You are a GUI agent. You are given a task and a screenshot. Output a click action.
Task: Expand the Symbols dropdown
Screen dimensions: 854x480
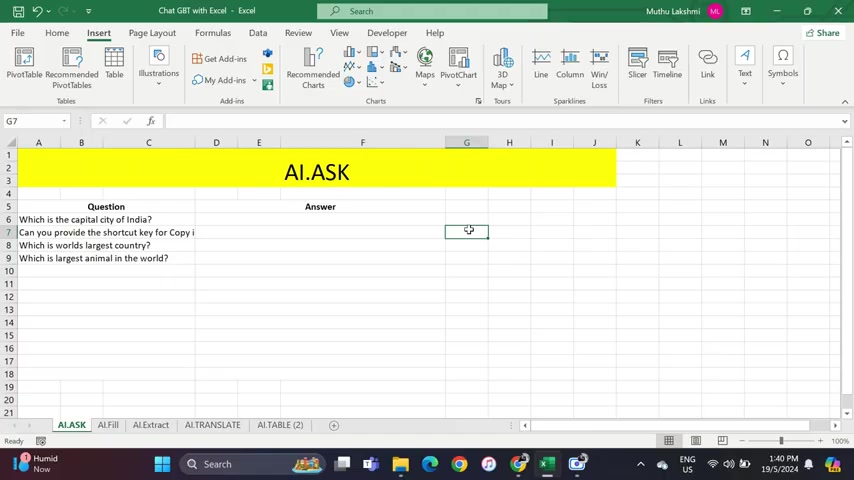(783, 66)
